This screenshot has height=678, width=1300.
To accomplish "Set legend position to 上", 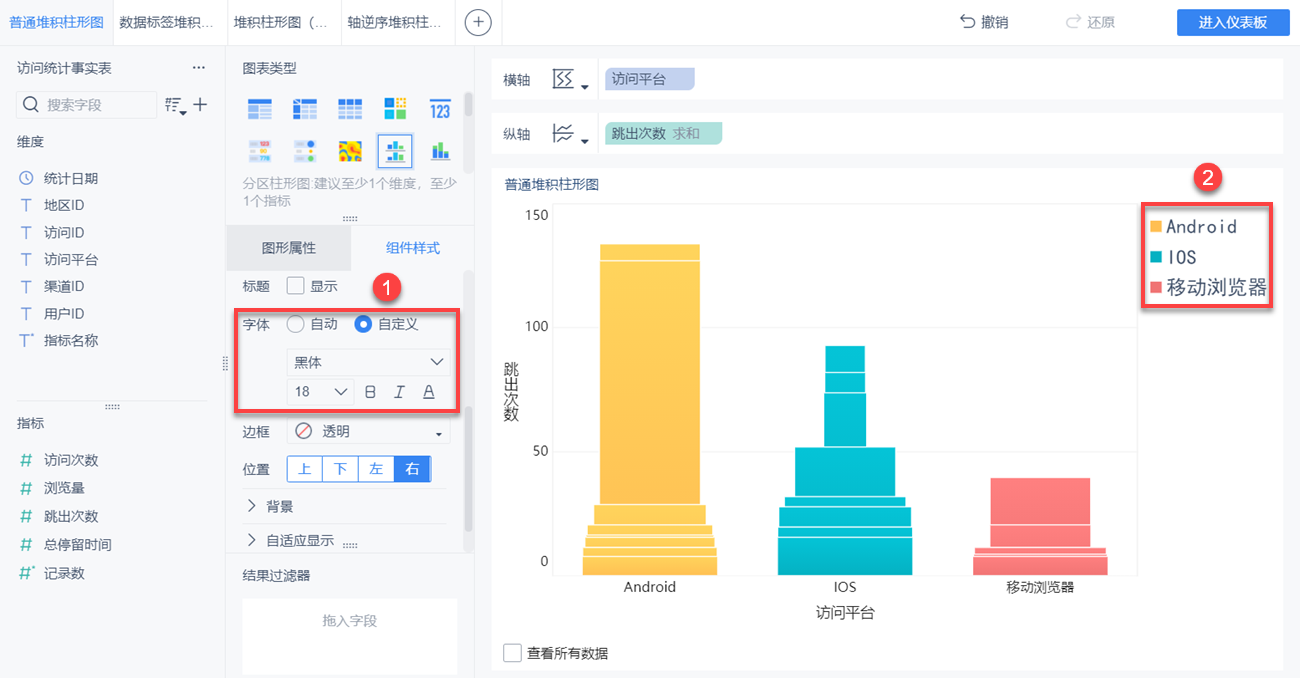I will coord(305,469).
